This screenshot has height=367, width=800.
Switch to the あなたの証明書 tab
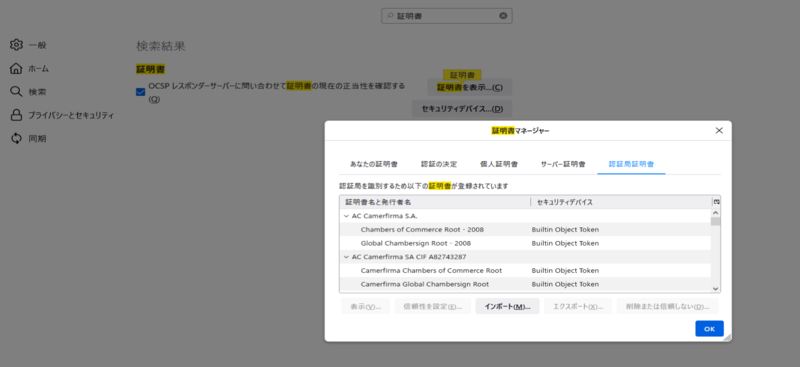tap(373, 164)
